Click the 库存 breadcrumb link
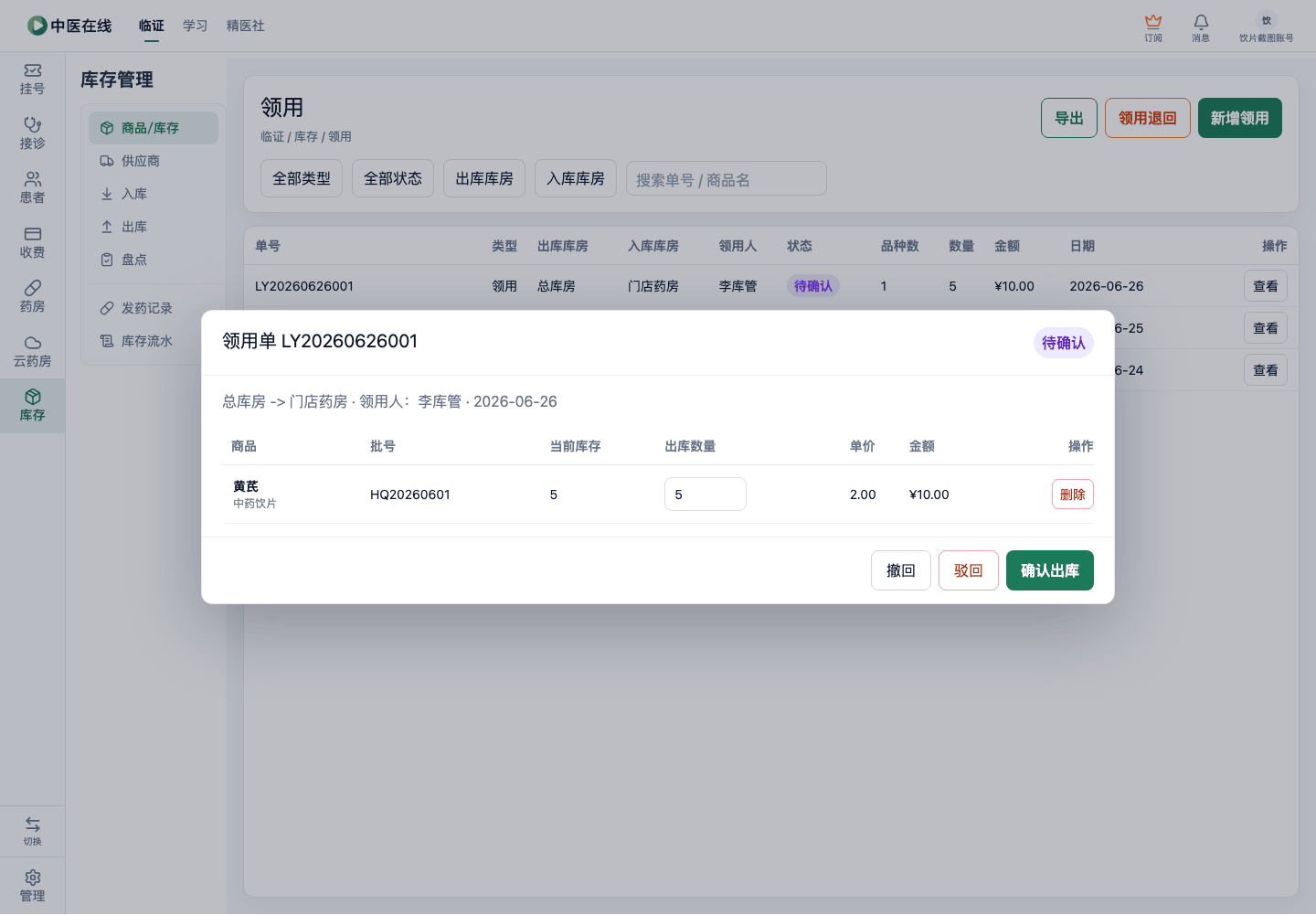1316x915 pixels. (306, 136)
